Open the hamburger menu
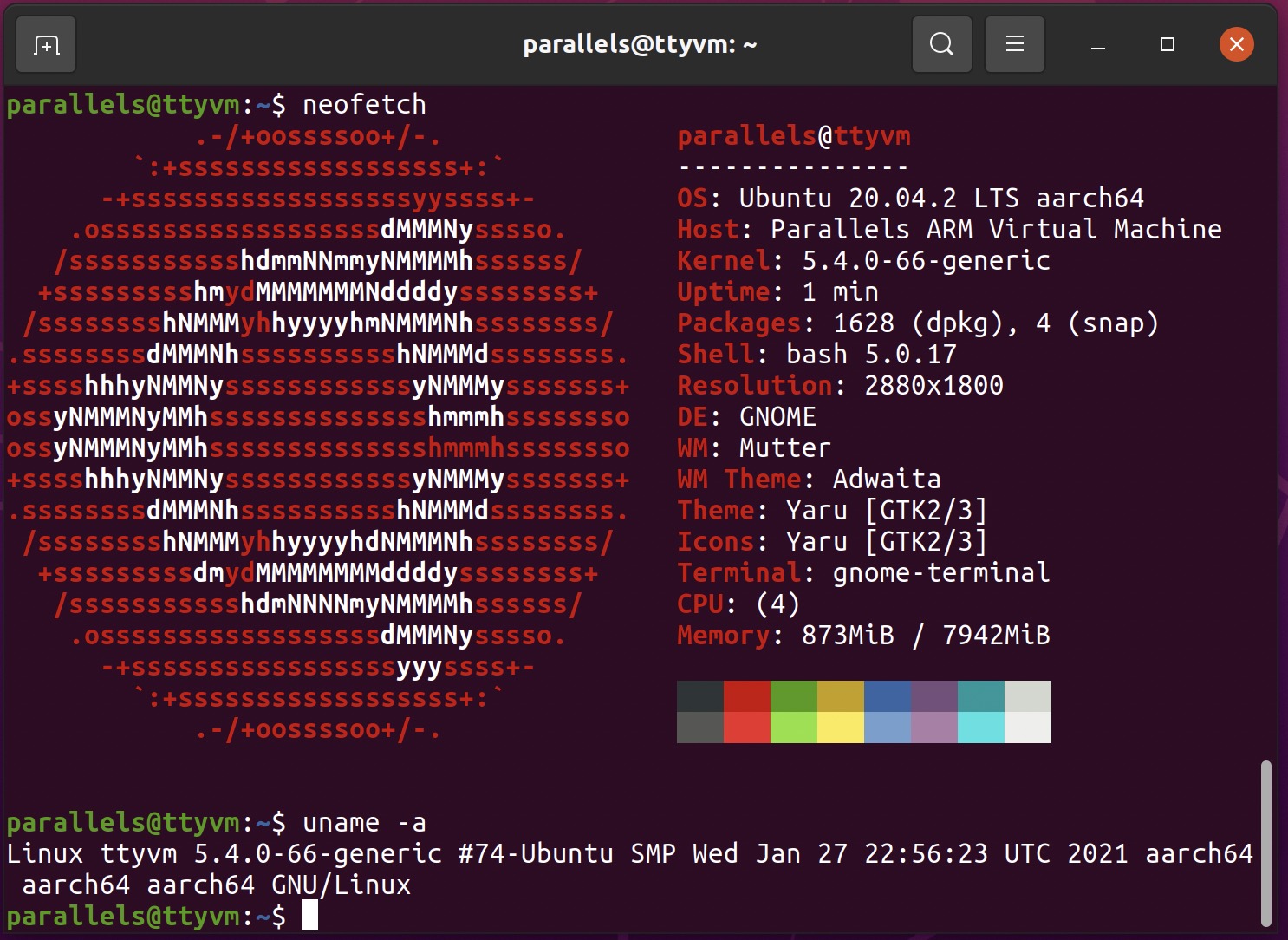 tap(1015, 44)
